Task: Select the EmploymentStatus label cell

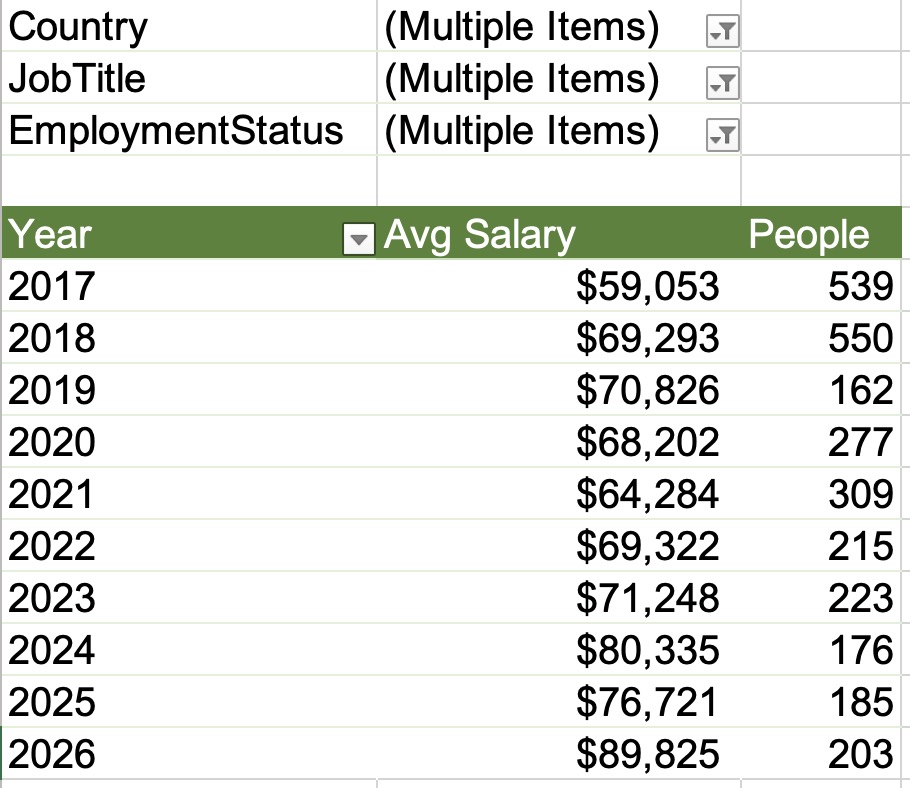Action: point(176,131)
